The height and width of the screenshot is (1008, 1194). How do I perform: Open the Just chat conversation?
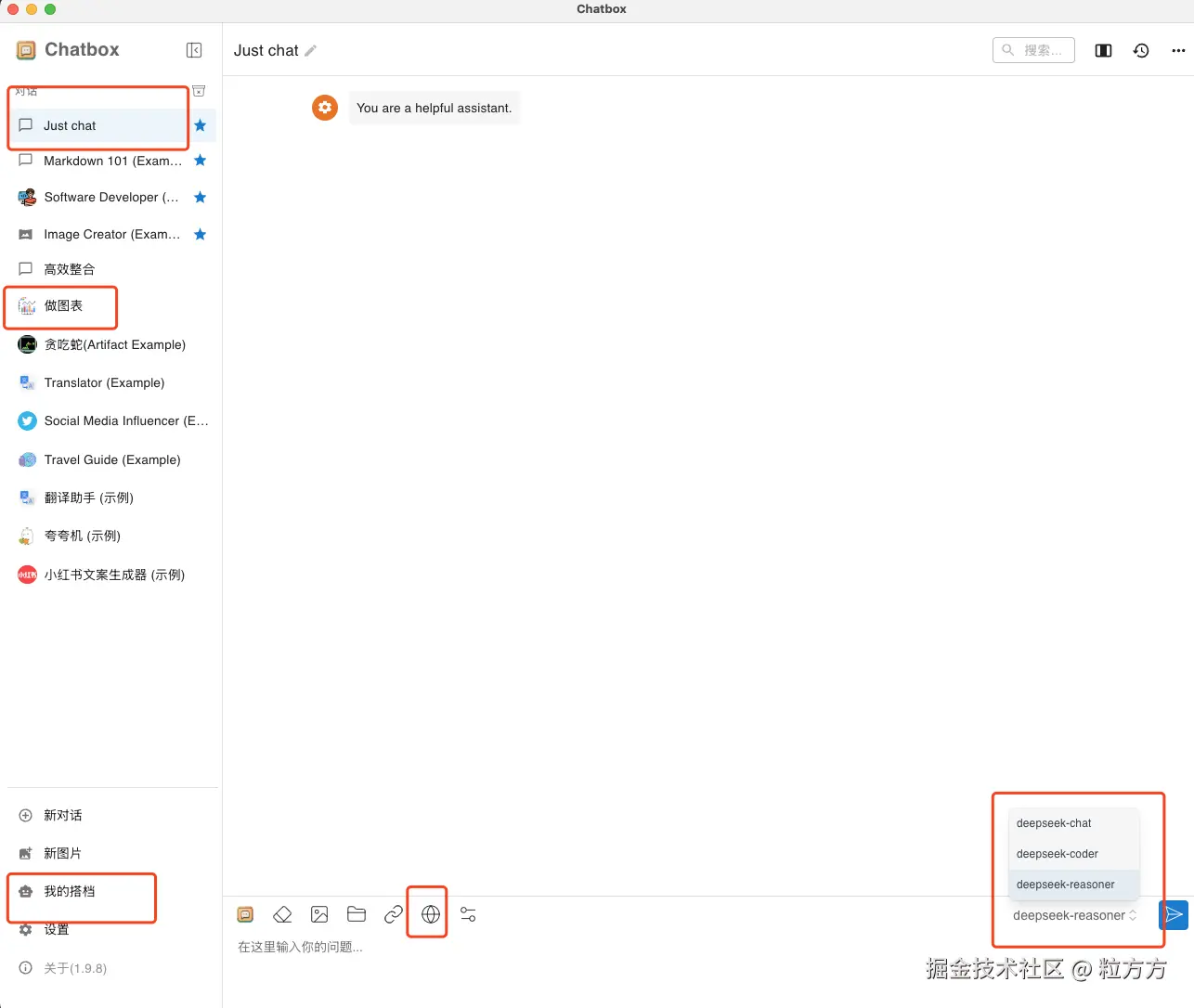(x=111, y=125)
